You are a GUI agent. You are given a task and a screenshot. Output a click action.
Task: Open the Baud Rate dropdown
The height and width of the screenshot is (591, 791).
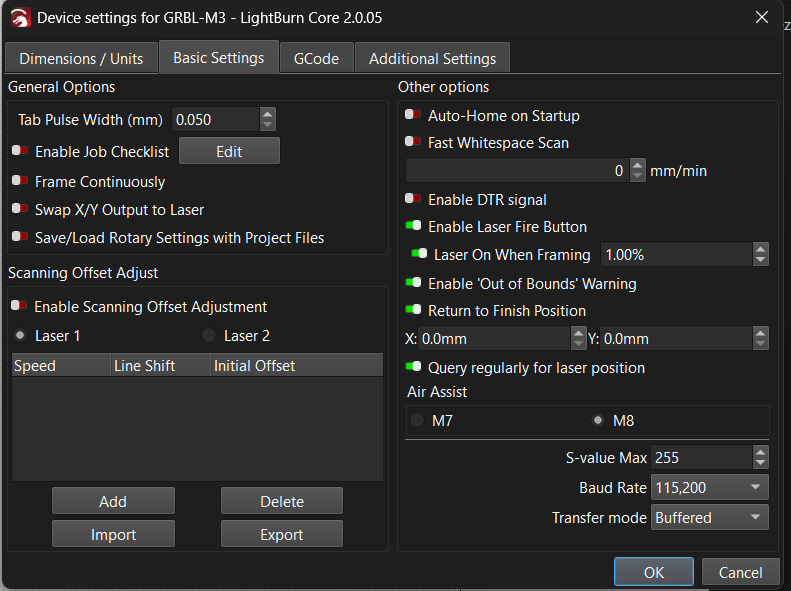[709, 488]
